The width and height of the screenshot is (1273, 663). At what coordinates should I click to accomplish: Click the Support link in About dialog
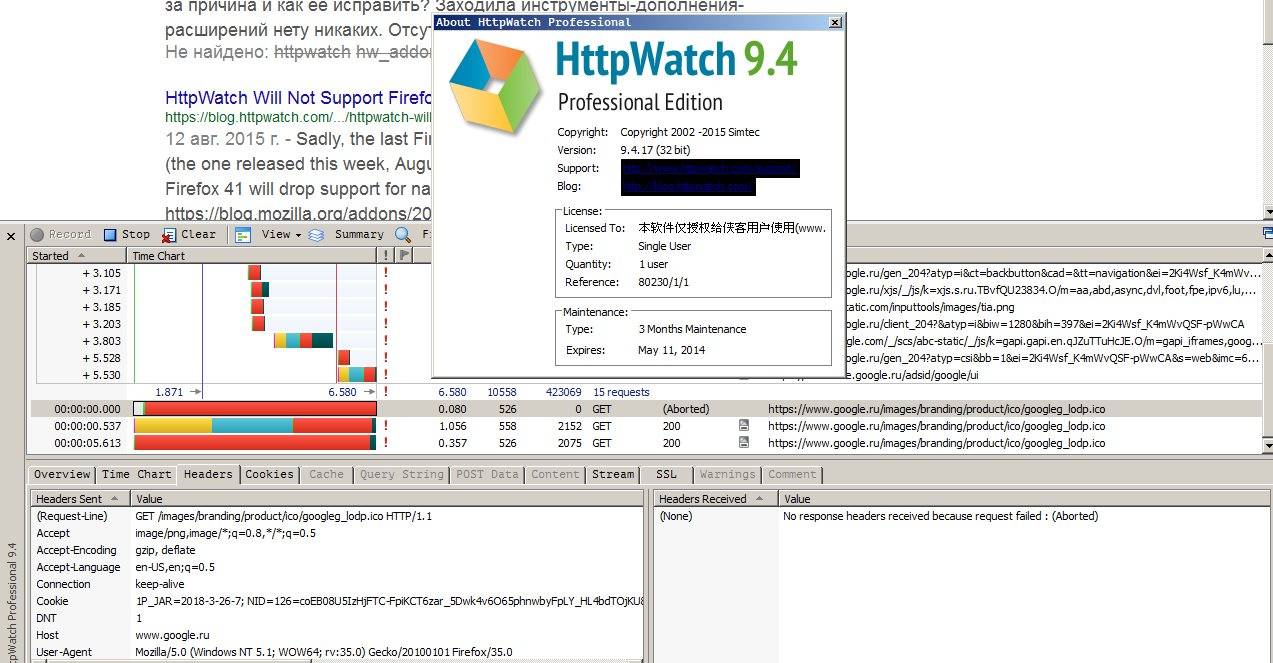[710, 168]
